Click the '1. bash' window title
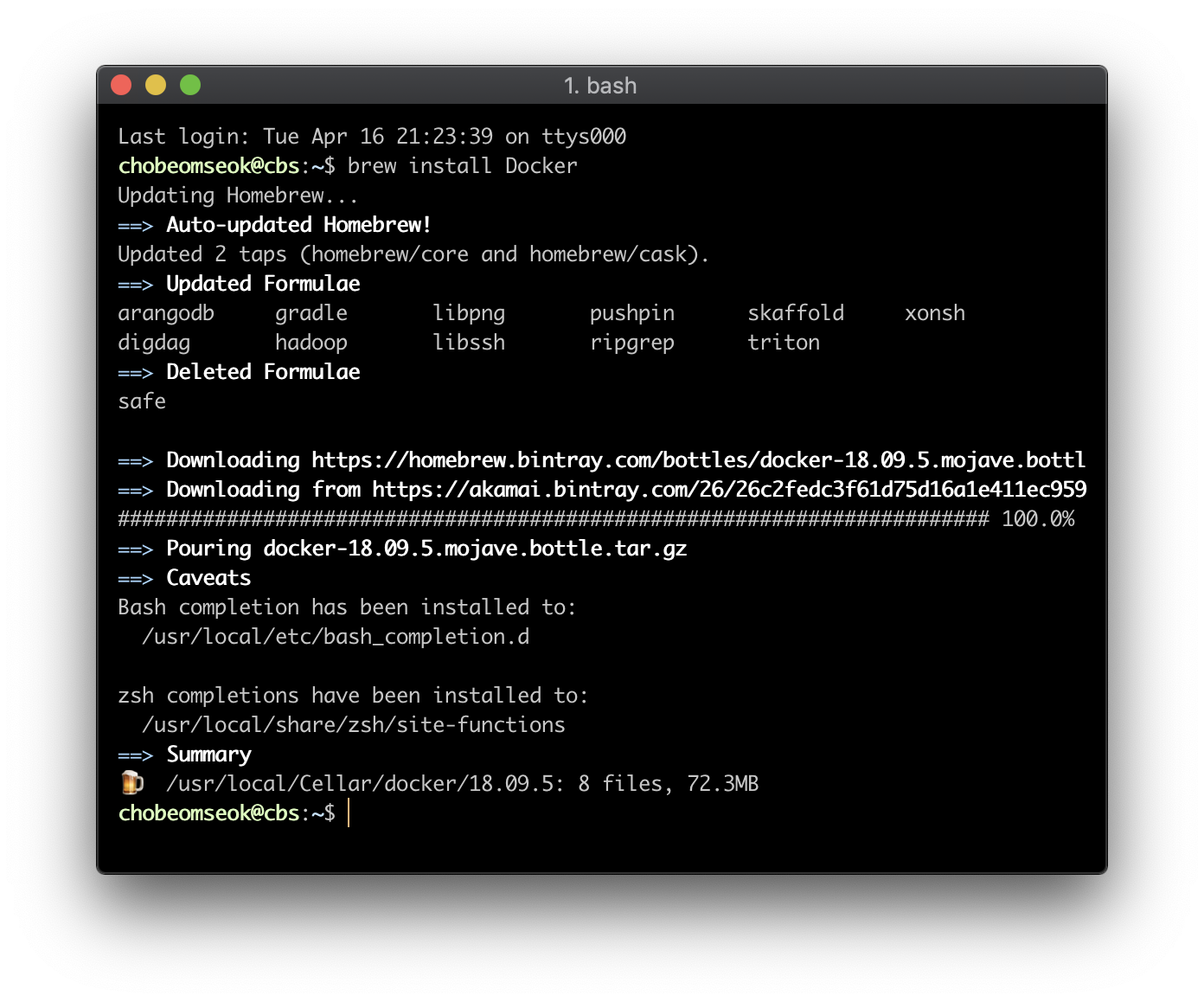Image resolution: width=1204 pixels, height=1002 pixels. click(x=600, y=86)
